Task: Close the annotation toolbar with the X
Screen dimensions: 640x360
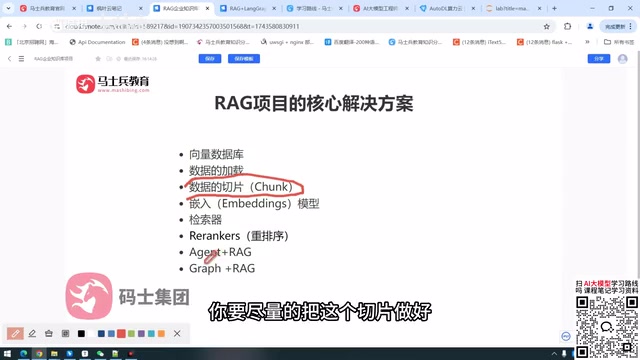Action: tap(177, 333)
